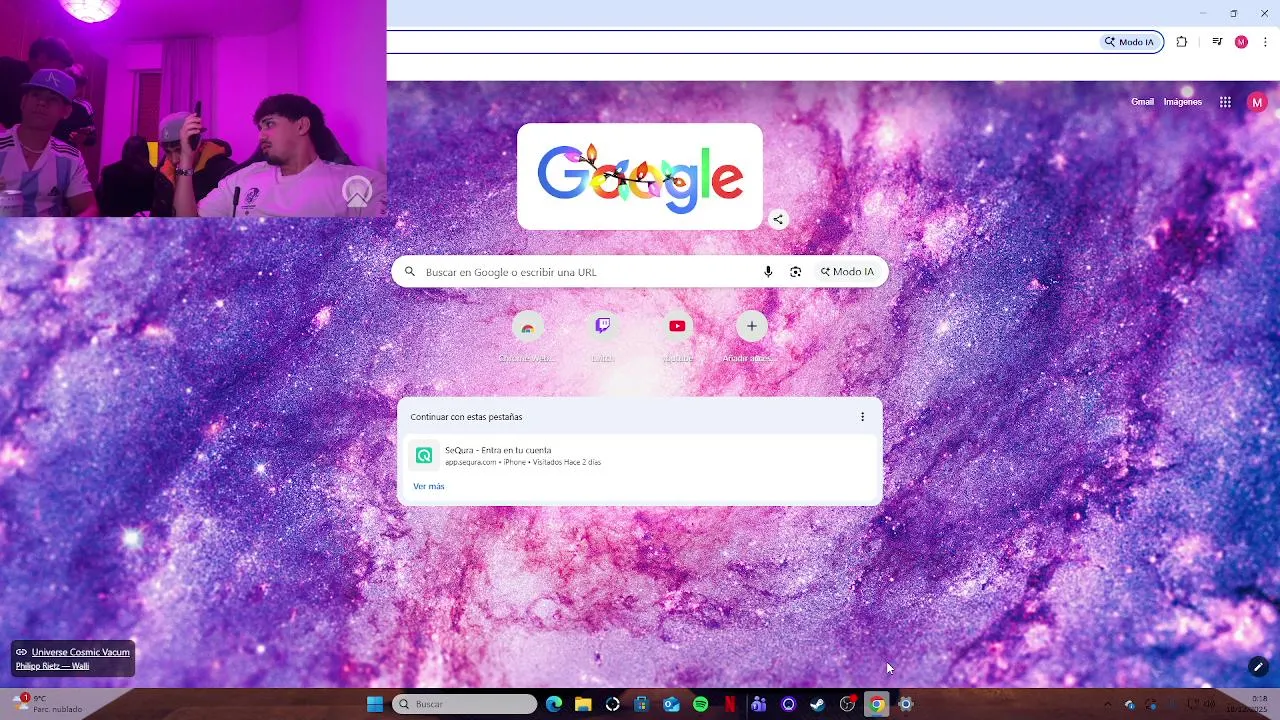Screen dimensions: 1280x720
Task: Click the Google Chrome taskbar icon
Action: (876, 704)
